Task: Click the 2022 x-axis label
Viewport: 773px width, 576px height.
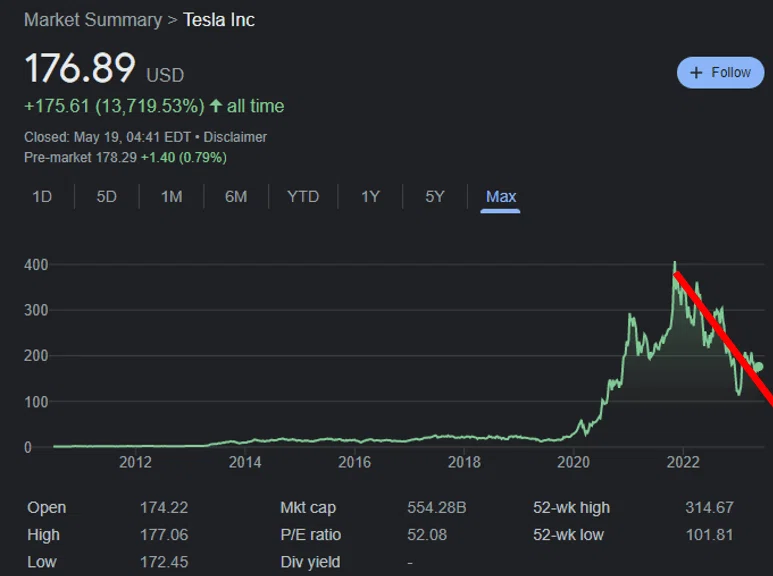Action: point(683,462)
